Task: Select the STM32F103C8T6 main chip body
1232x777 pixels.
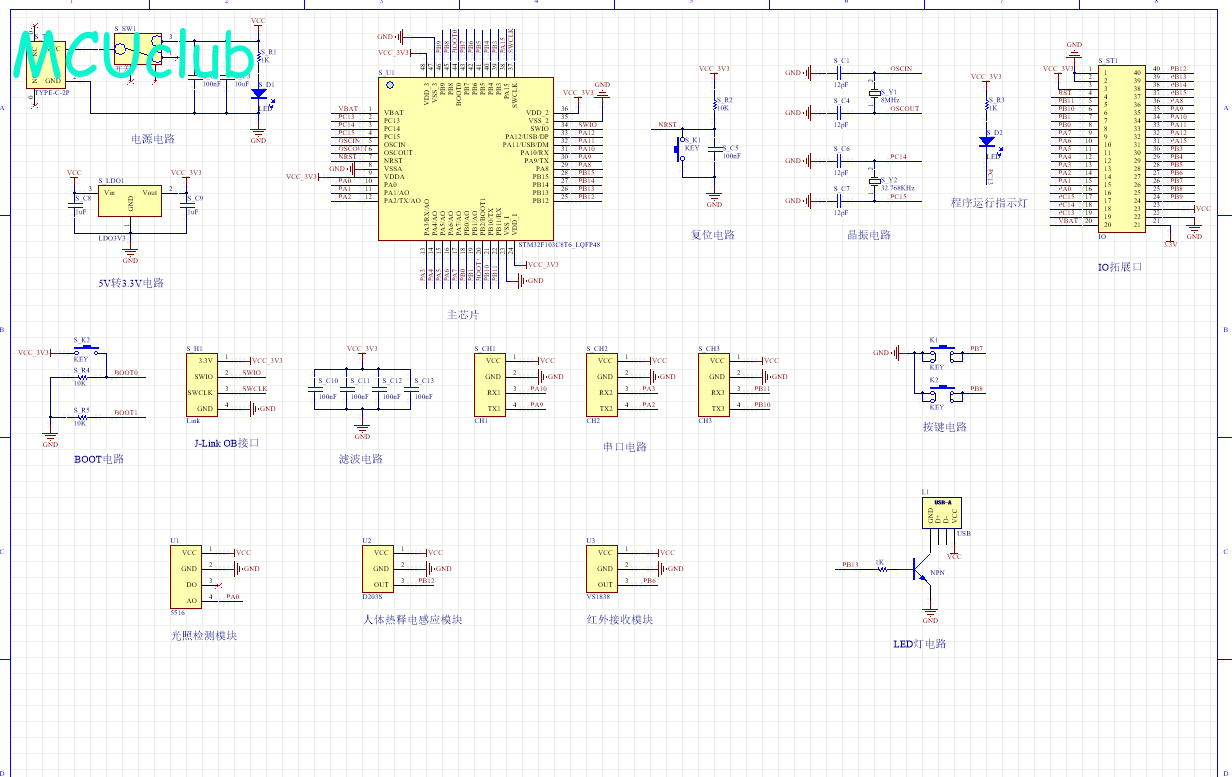Action: click(465, 159)
